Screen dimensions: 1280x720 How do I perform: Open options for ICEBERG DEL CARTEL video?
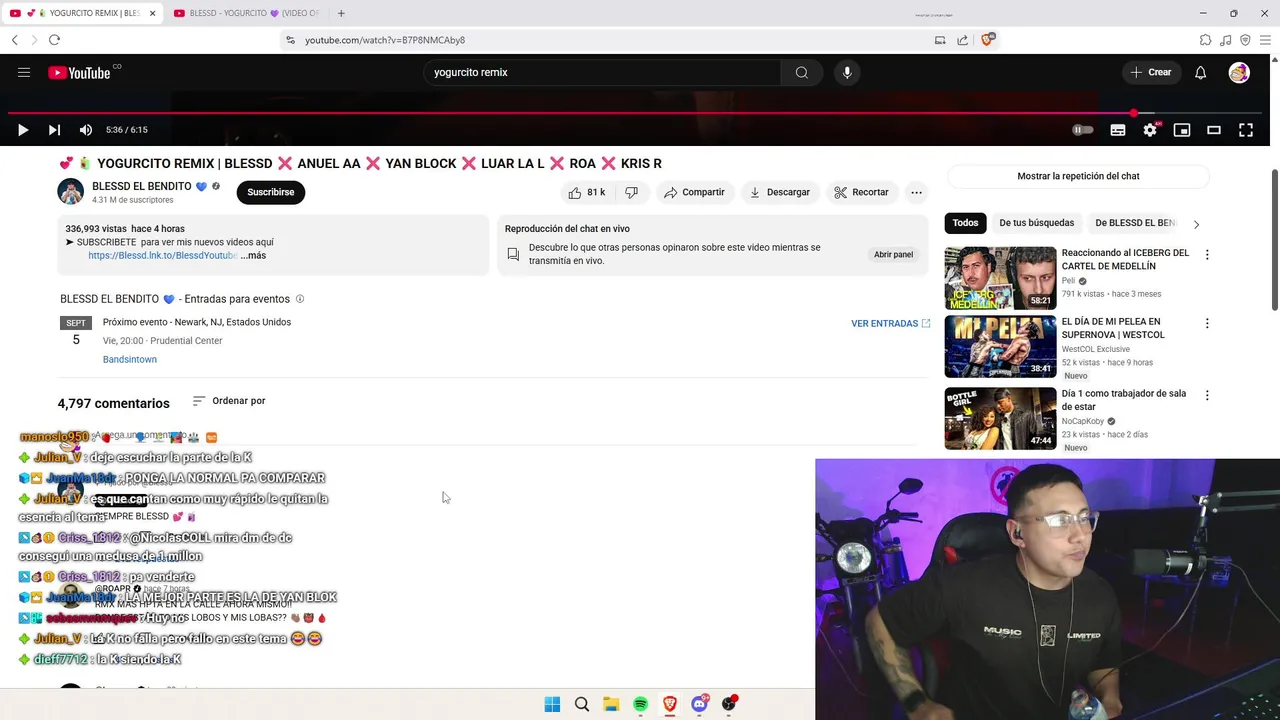pyautogui.click(x=1207, y=255)
